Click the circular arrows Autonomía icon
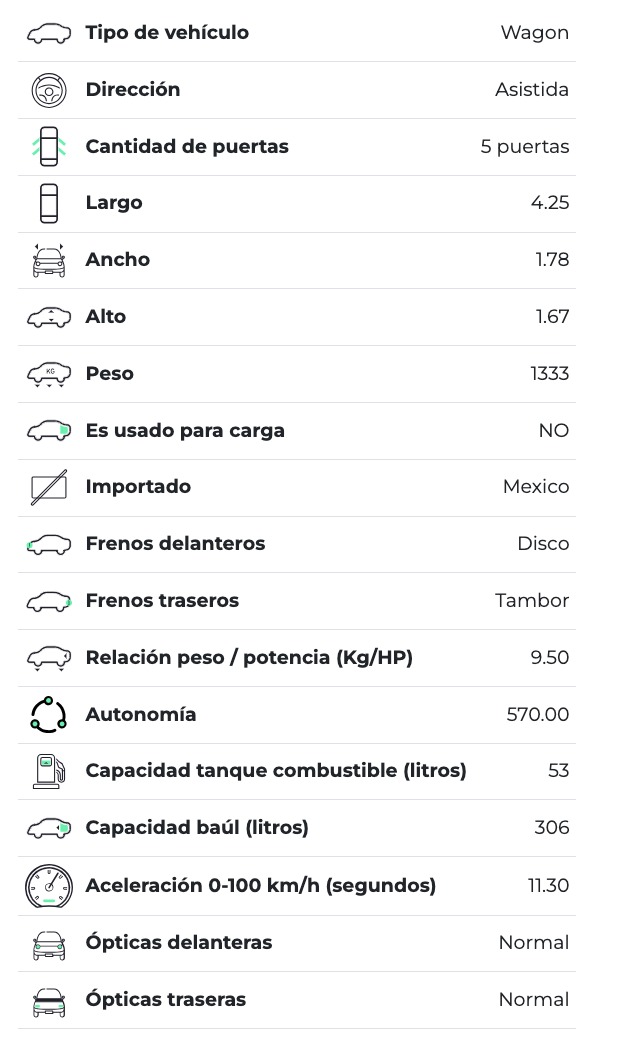This screenshot has height=1038, width=640. 49,715
